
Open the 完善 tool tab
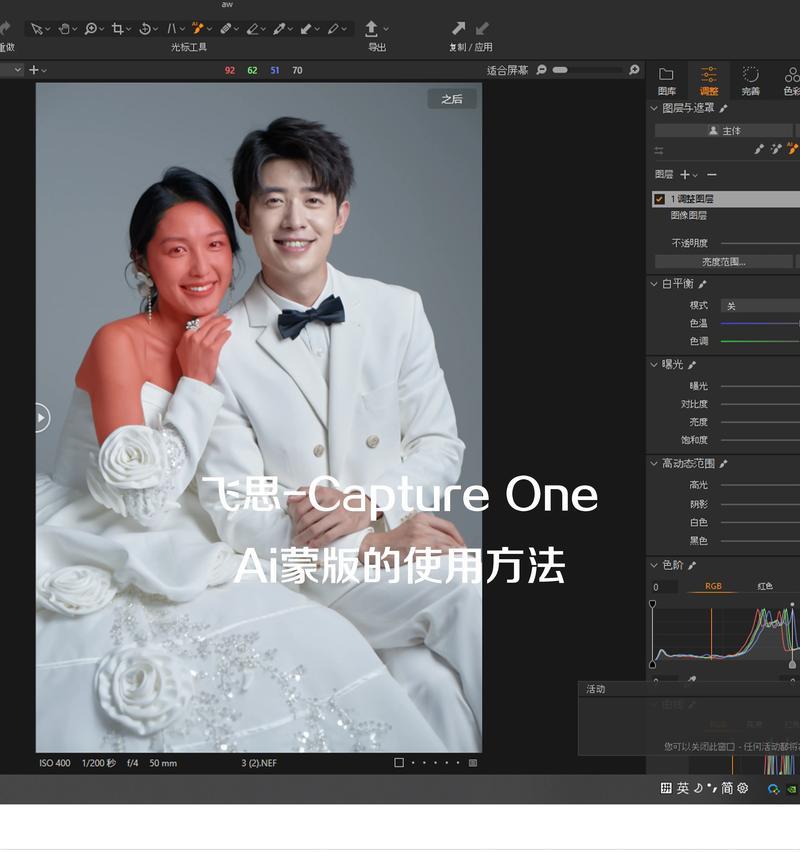click(x=751, y=81)
